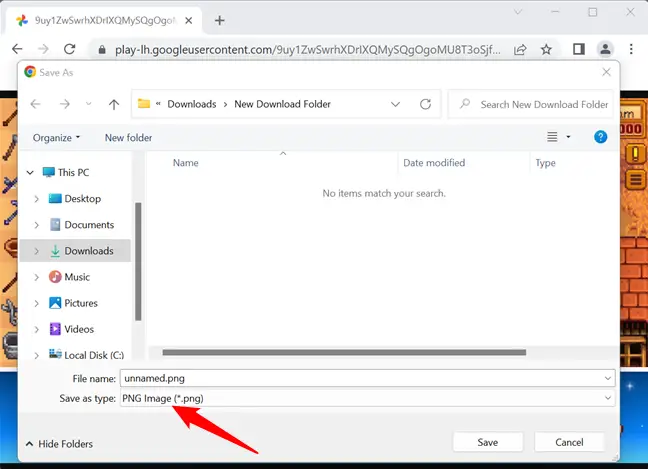Expand the Desktop tree node

(x=36, y=199)
